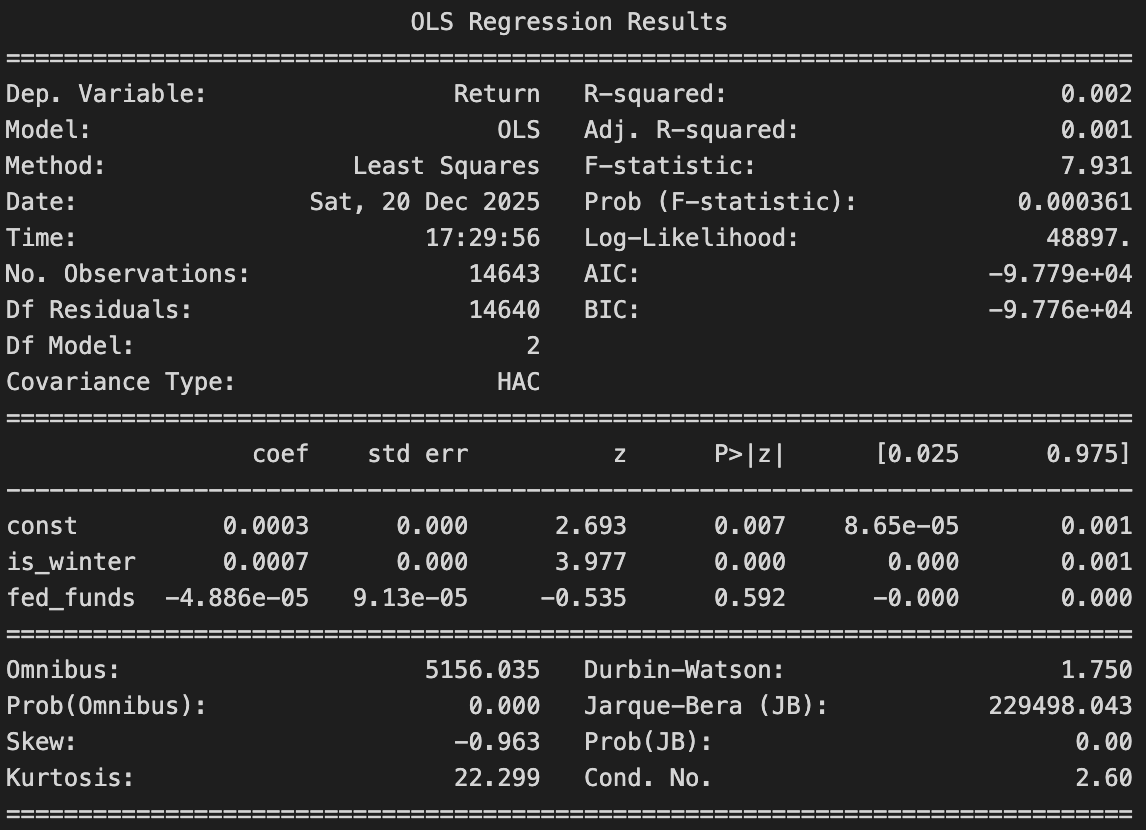
Task: Click the std err column header
Action: pos(417,454)
